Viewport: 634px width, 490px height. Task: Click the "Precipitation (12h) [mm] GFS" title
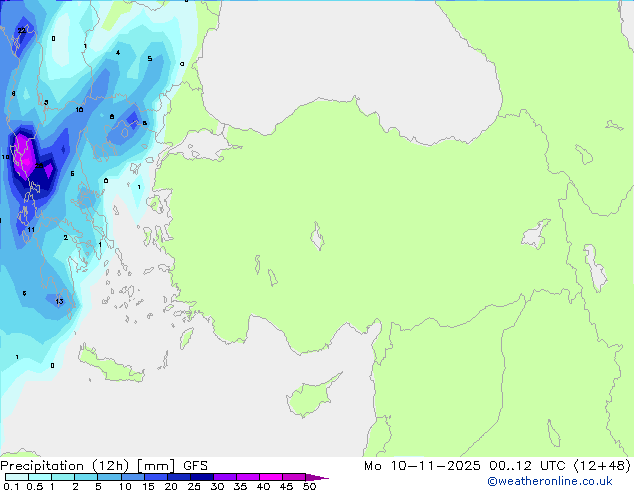click(104, 466)
